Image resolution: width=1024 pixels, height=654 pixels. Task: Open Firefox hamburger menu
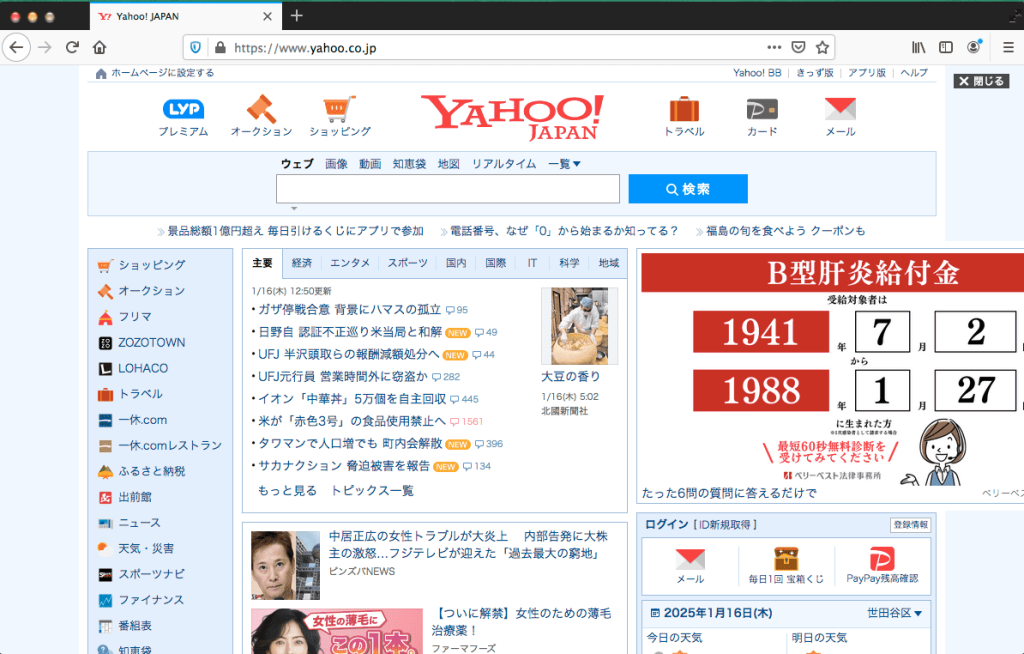click(x=1008, y=47)
